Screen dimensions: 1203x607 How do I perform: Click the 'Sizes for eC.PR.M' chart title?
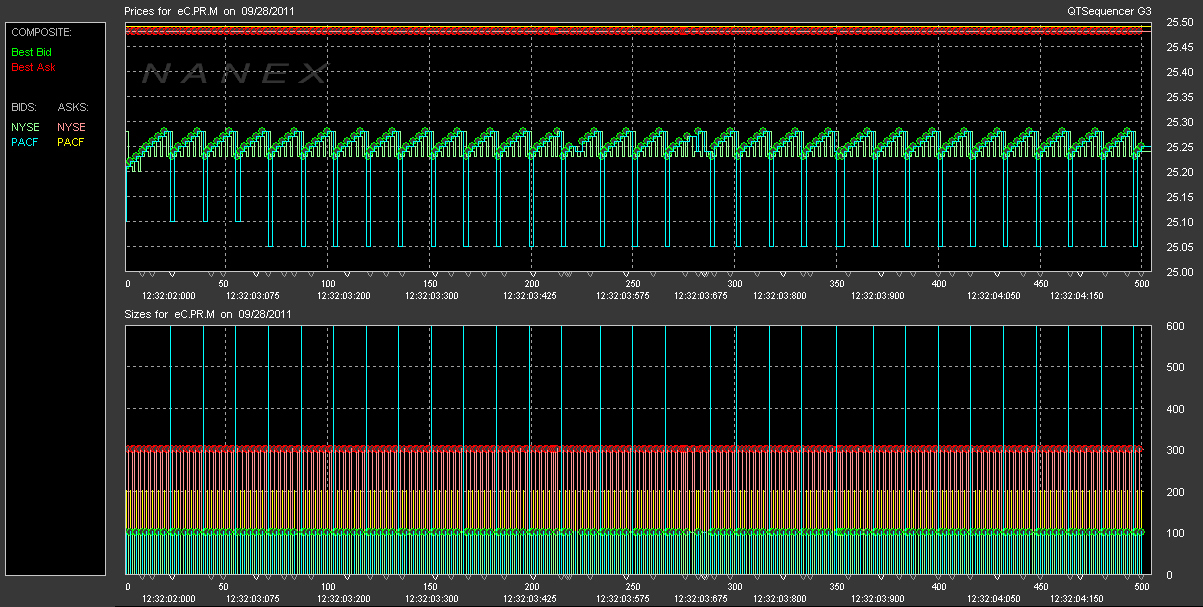(208, 314)
